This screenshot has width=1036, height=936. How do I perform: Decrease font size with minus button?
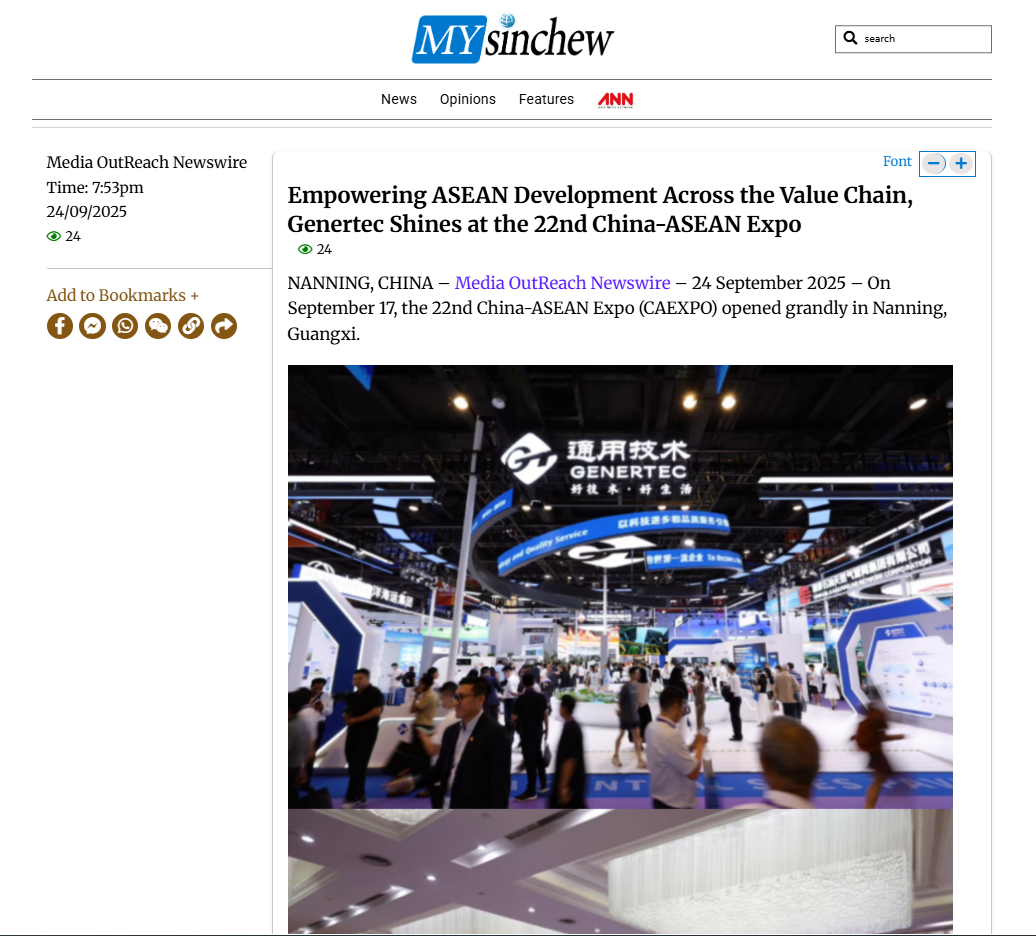click(x=934, y=163)
